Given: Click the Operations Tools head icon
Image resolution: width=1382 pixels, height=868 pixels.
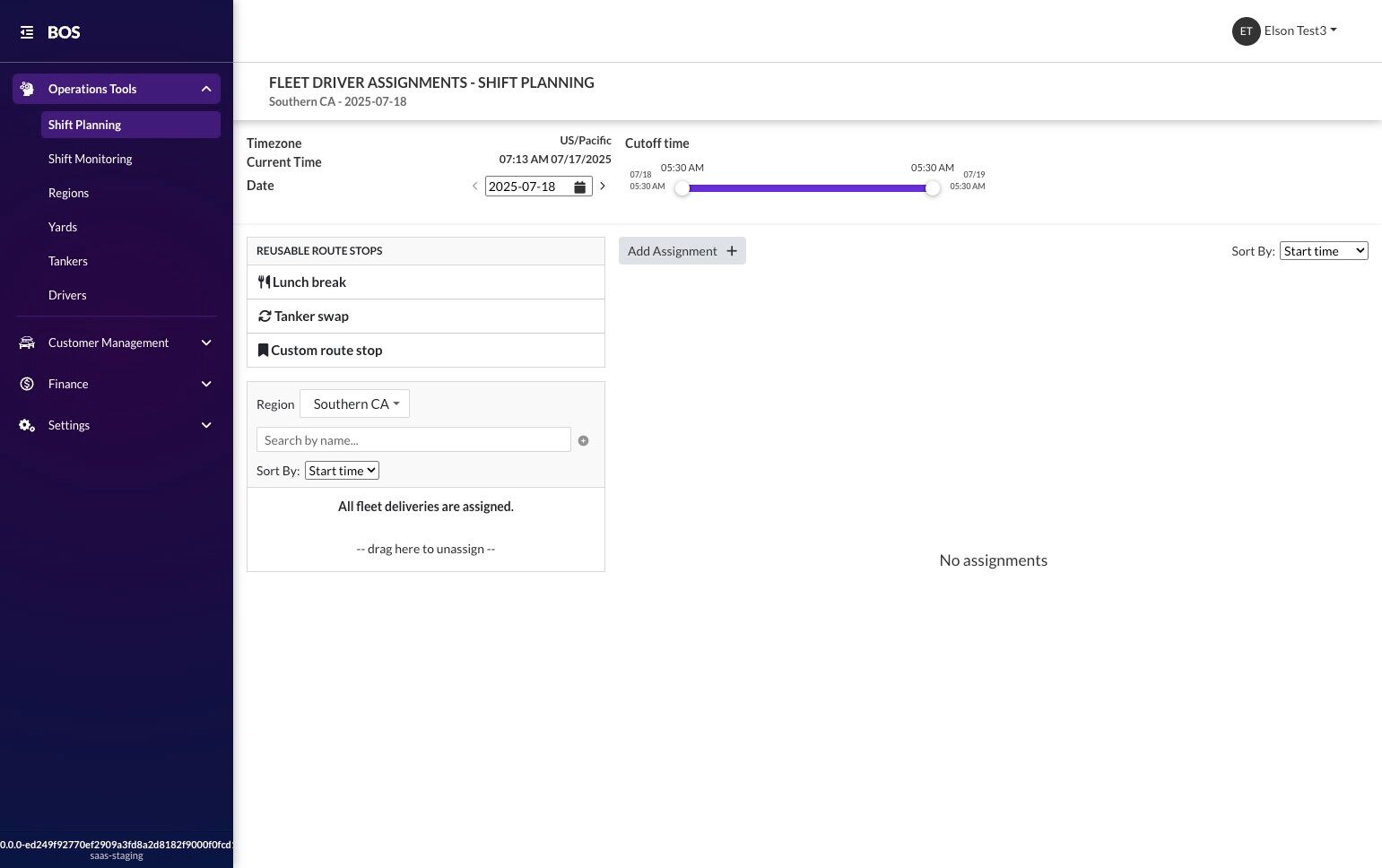Looking at the screenshot, I should [x=27, y=89].
